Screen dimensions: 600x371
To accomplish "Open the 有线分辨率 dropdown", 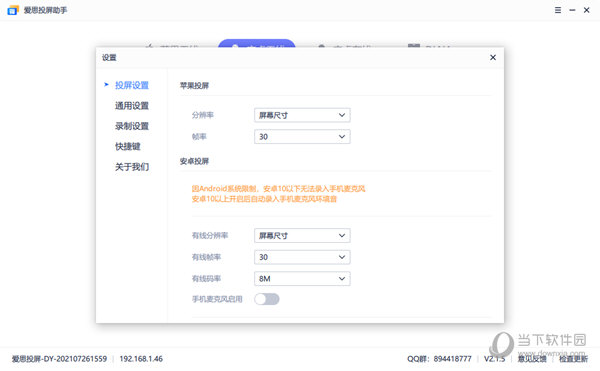I will pyautogui.click(x=302, y=236).
